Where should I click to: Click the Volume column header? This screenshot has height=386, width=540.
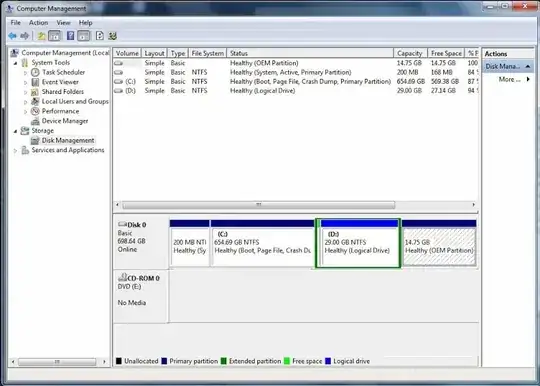pyautogui.click(x=127, y=53)
